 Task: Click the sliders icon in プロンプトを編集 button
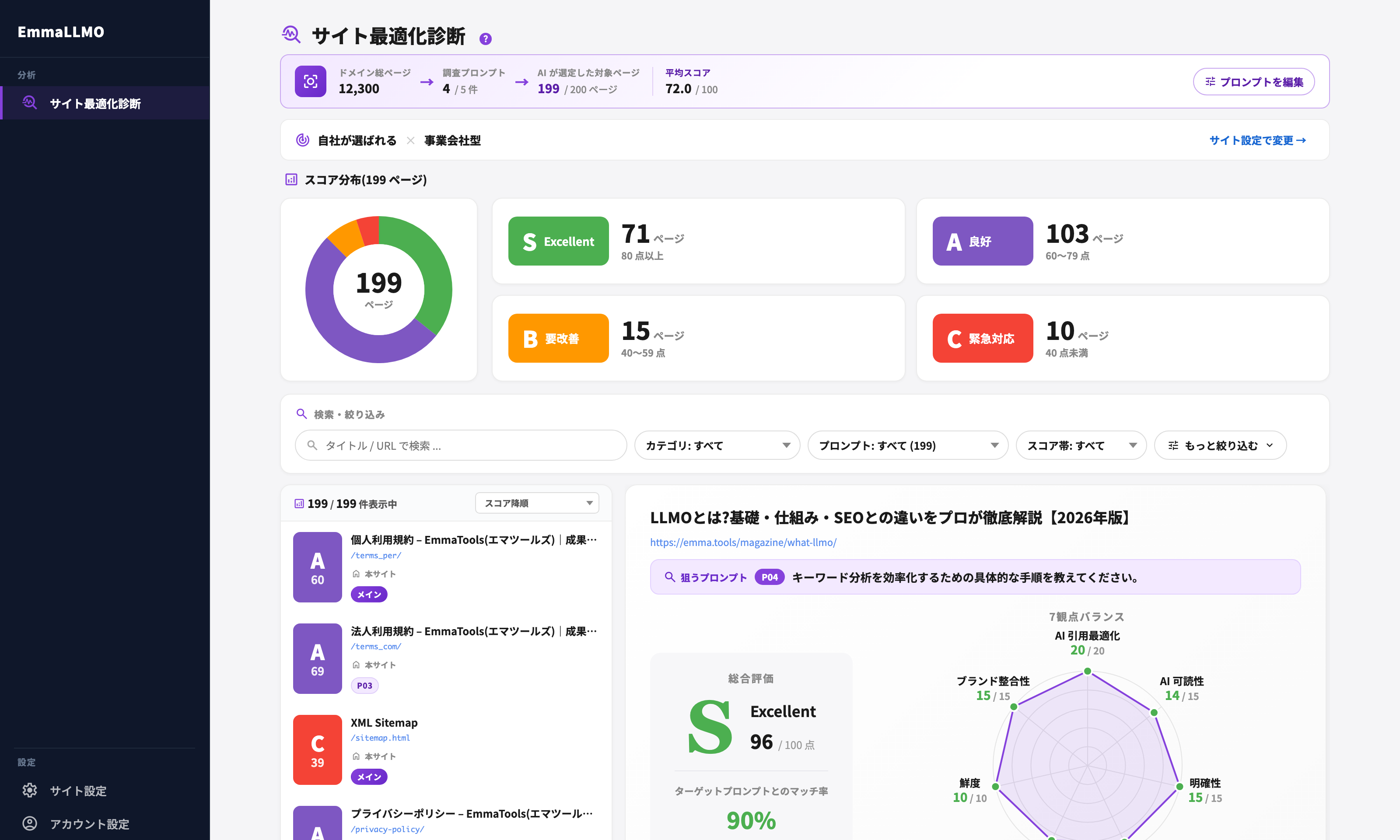pos(1211,81)
